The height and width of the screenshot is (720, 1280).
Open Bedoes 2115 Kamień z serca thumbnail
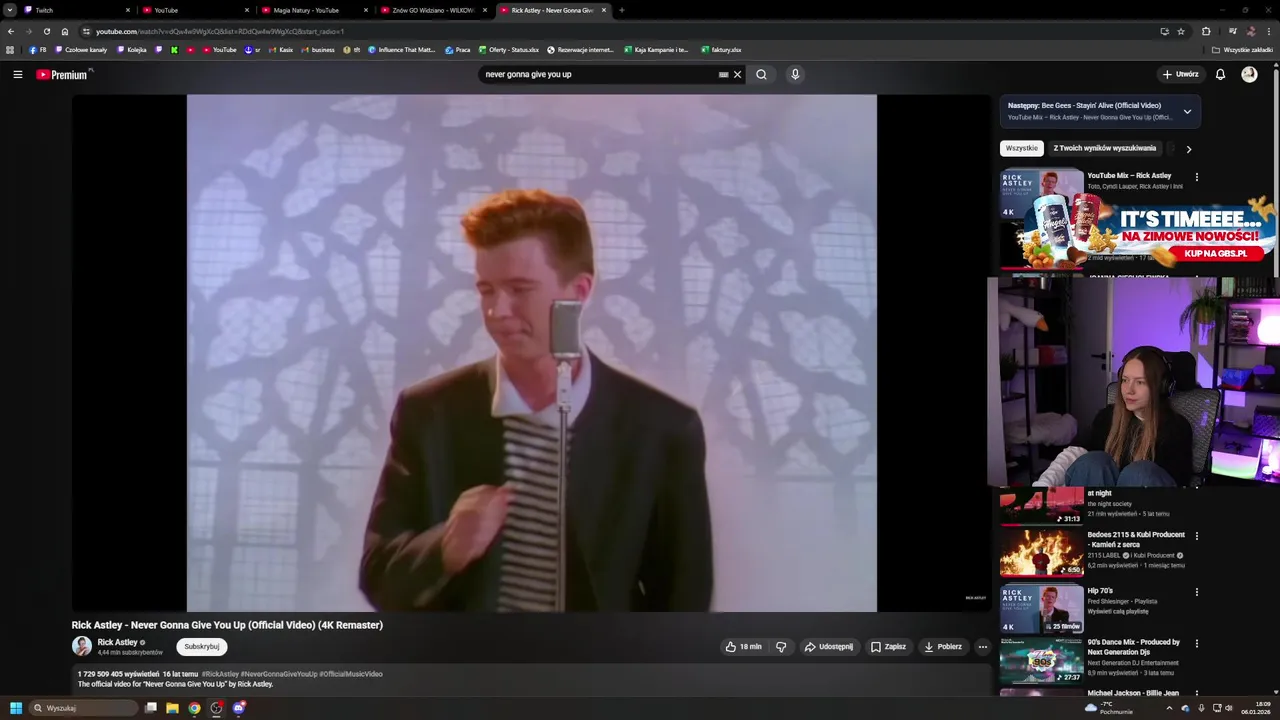tap(1042, 552)
